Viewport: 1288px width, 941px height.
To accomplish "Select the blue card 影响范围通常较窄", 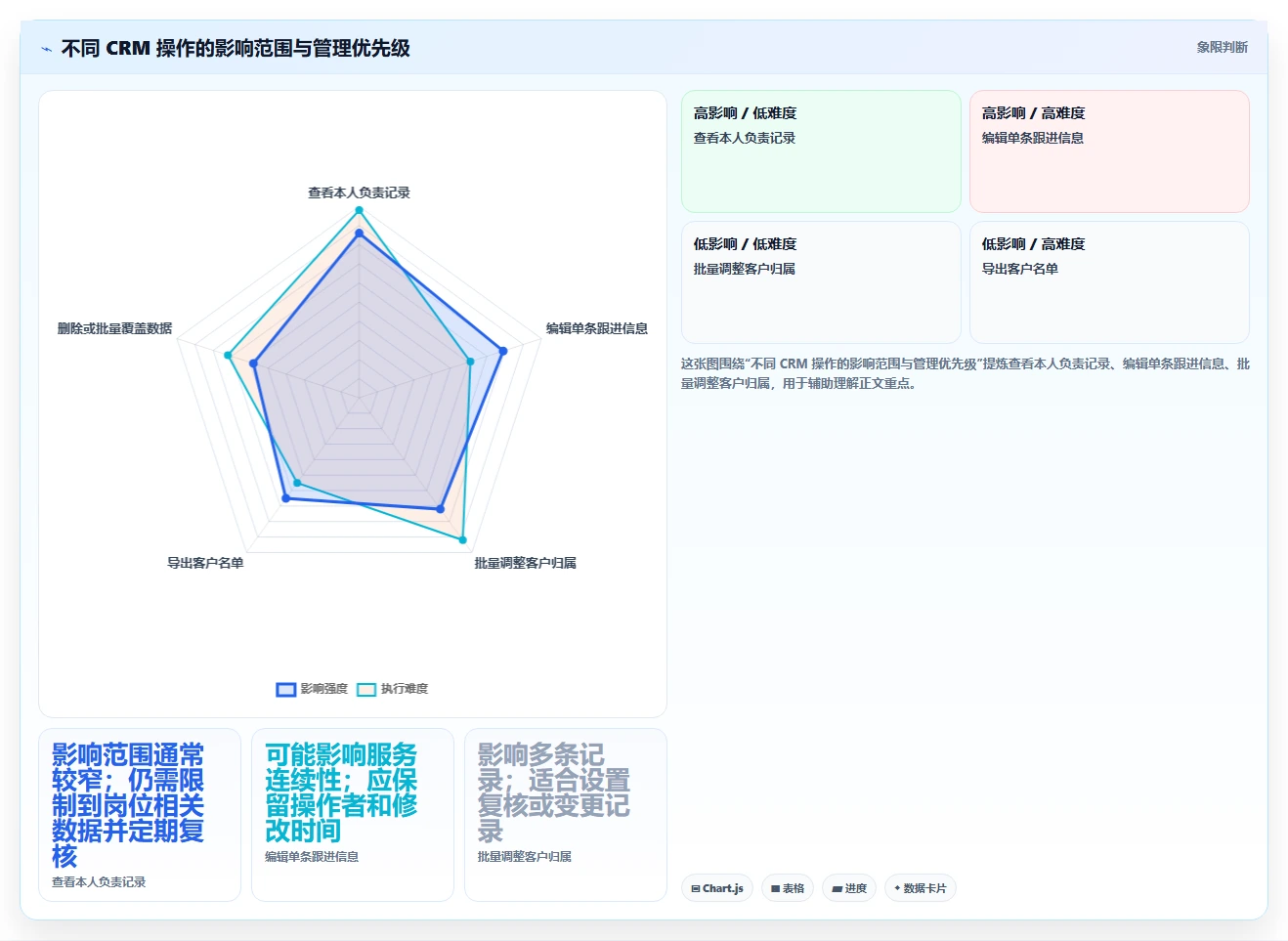I will (x=140, y=815).
